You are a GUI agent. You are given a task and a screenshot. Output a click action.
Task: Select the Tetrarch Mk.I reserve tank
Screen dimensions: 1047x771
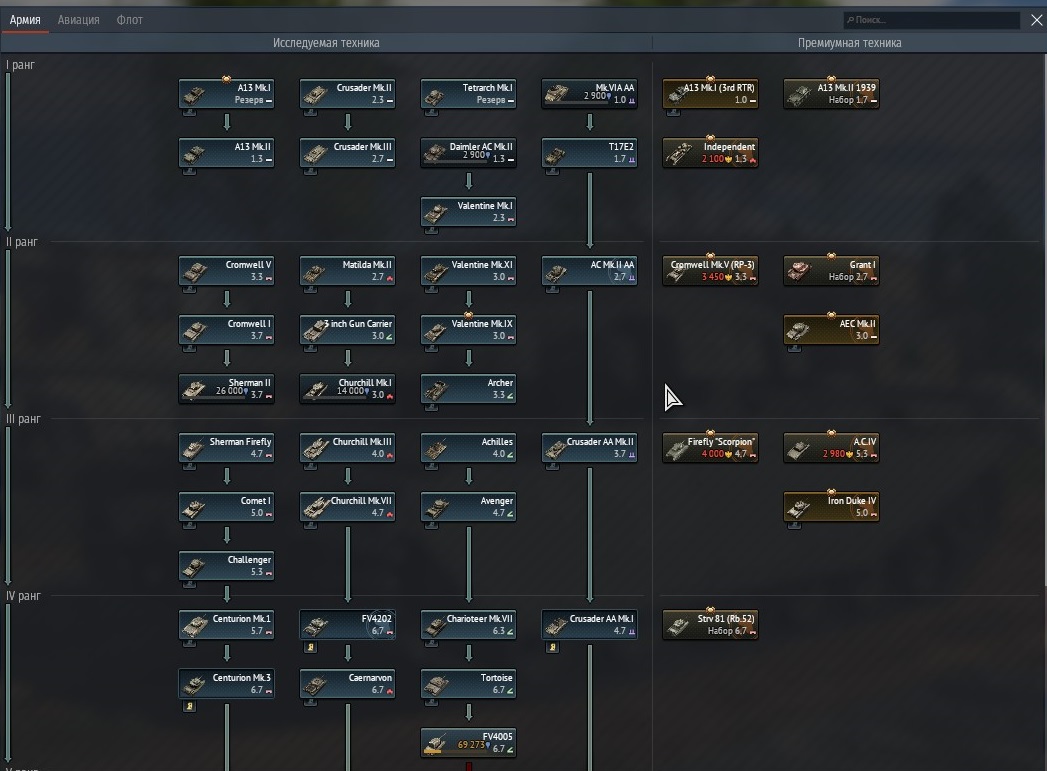click(x=468, y=94)
